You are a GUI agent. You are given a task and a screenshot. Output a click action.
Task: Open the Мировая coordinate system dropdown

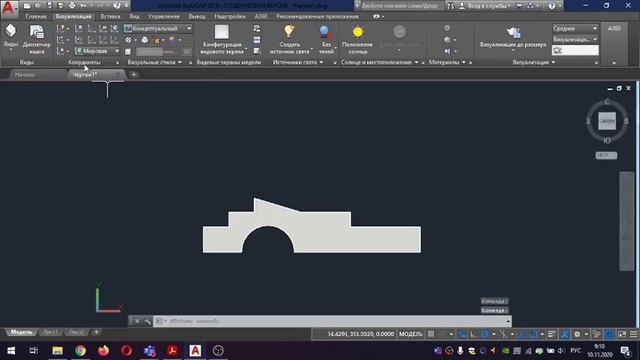98,51
